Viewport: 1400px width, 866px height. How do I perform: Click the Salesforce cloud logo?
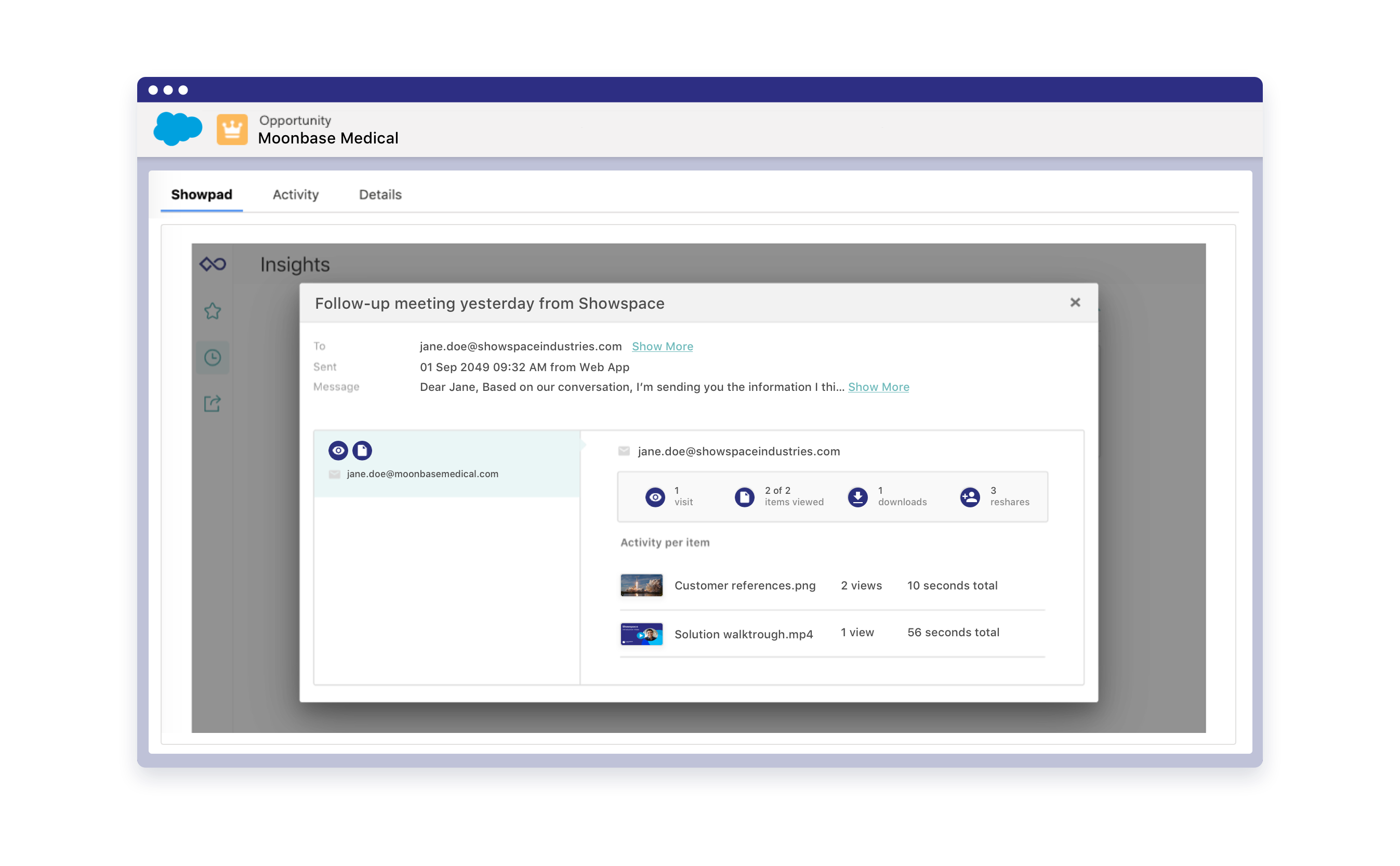178,129
